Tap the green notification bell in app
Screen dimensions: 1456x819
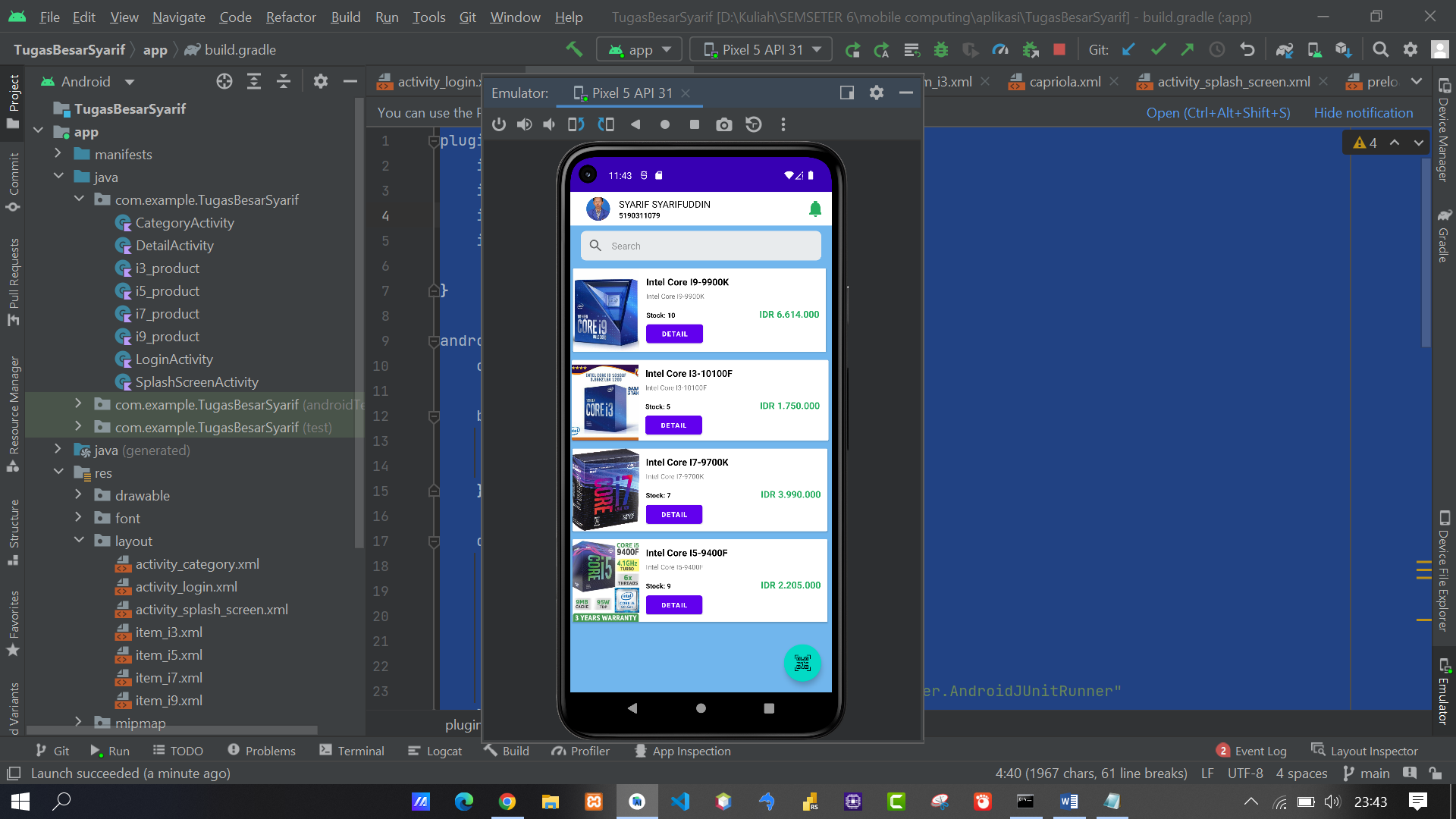[815, 209]
